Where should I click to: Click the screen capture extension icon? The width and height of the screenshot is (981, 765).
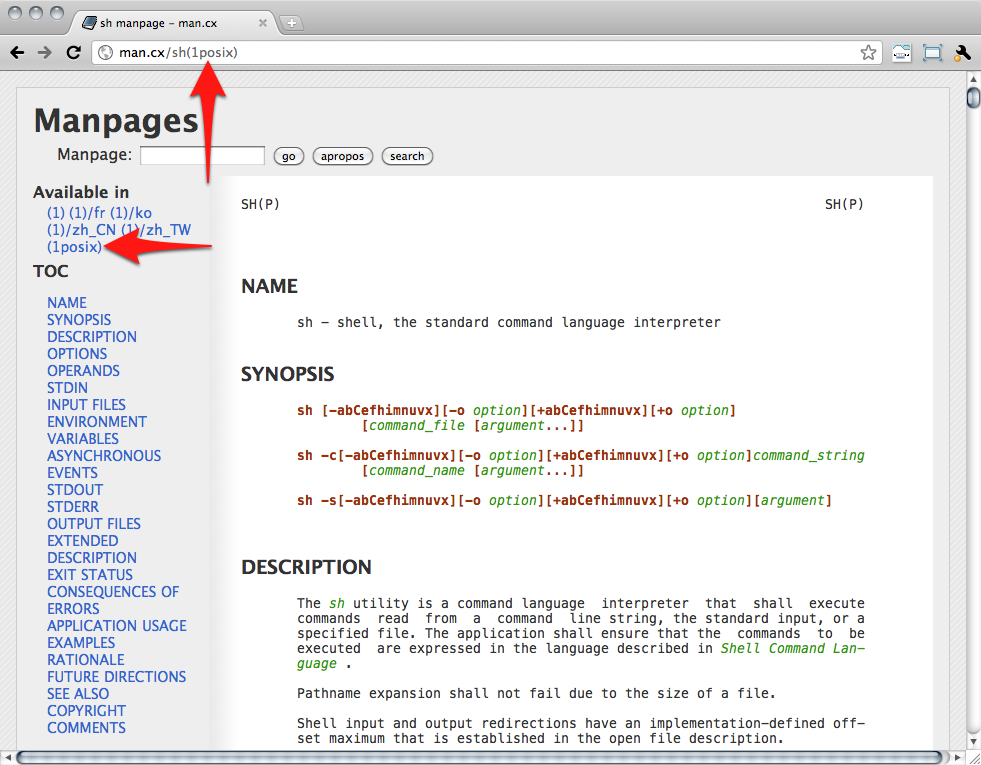tap(932, 53)
